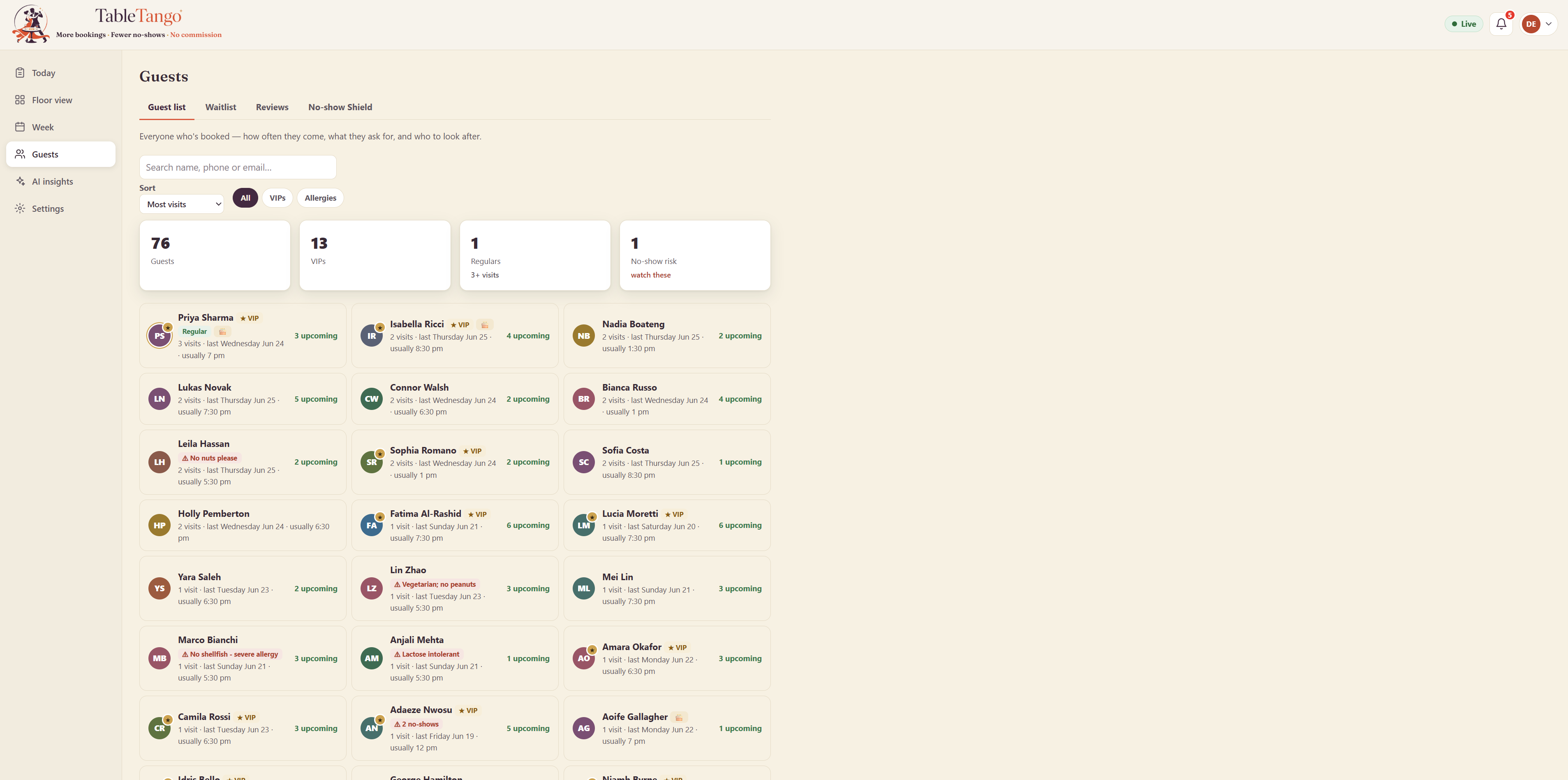Filter guests by Allergies chip
1568x780 pixels.
coord(320,198)
